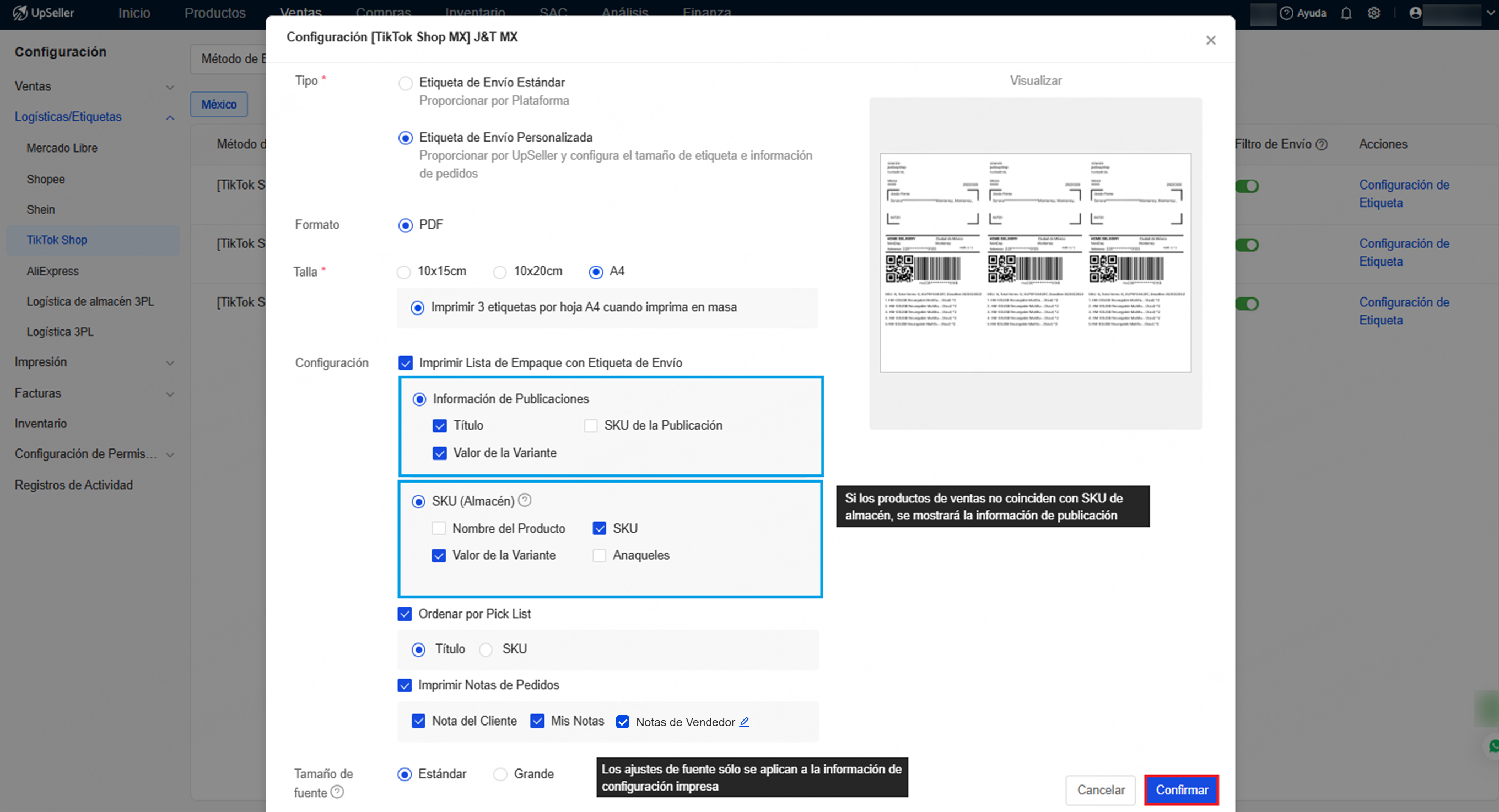Select Etiqueta de Envío Estándar option

406,83
